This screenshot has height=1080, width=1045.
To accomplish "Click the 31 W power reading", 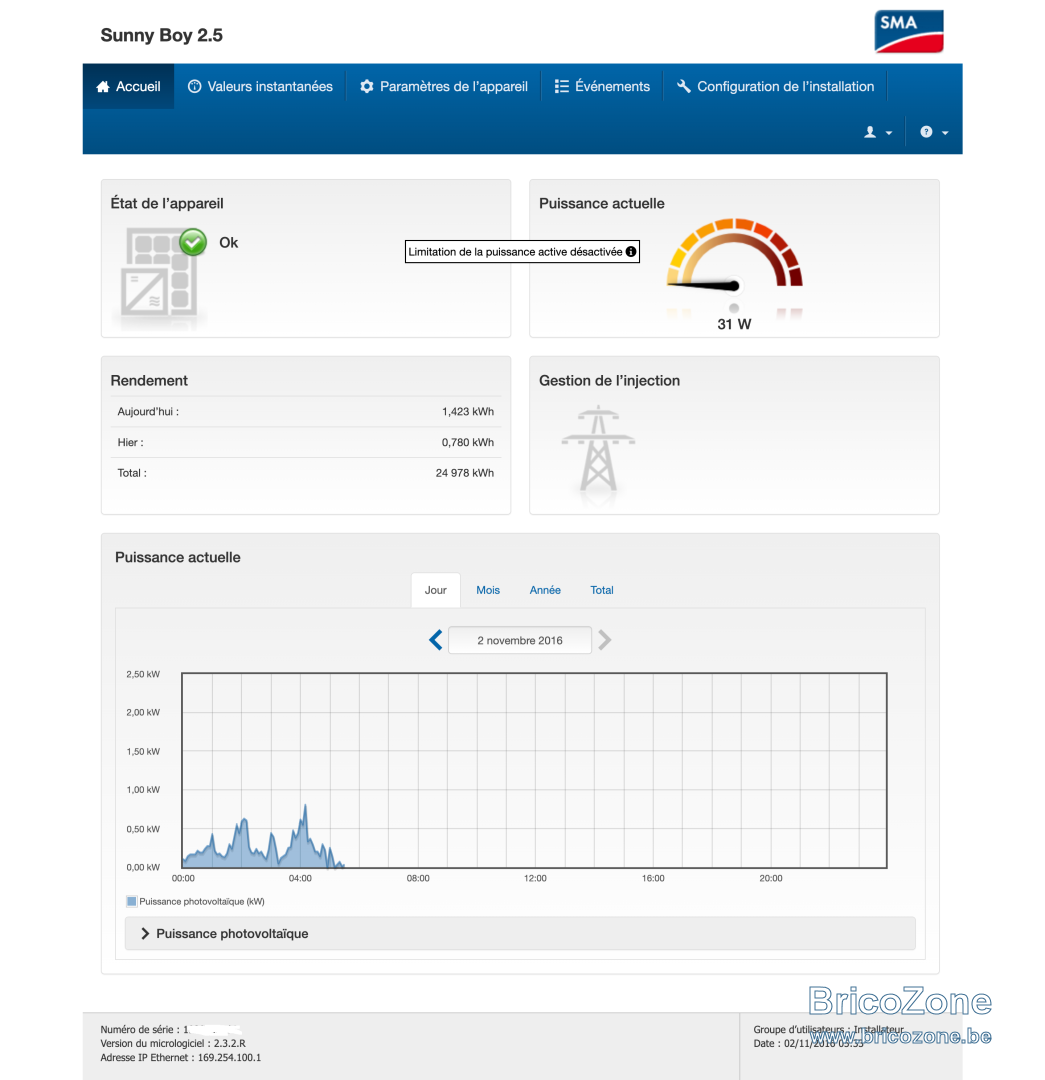I will 734,324.
